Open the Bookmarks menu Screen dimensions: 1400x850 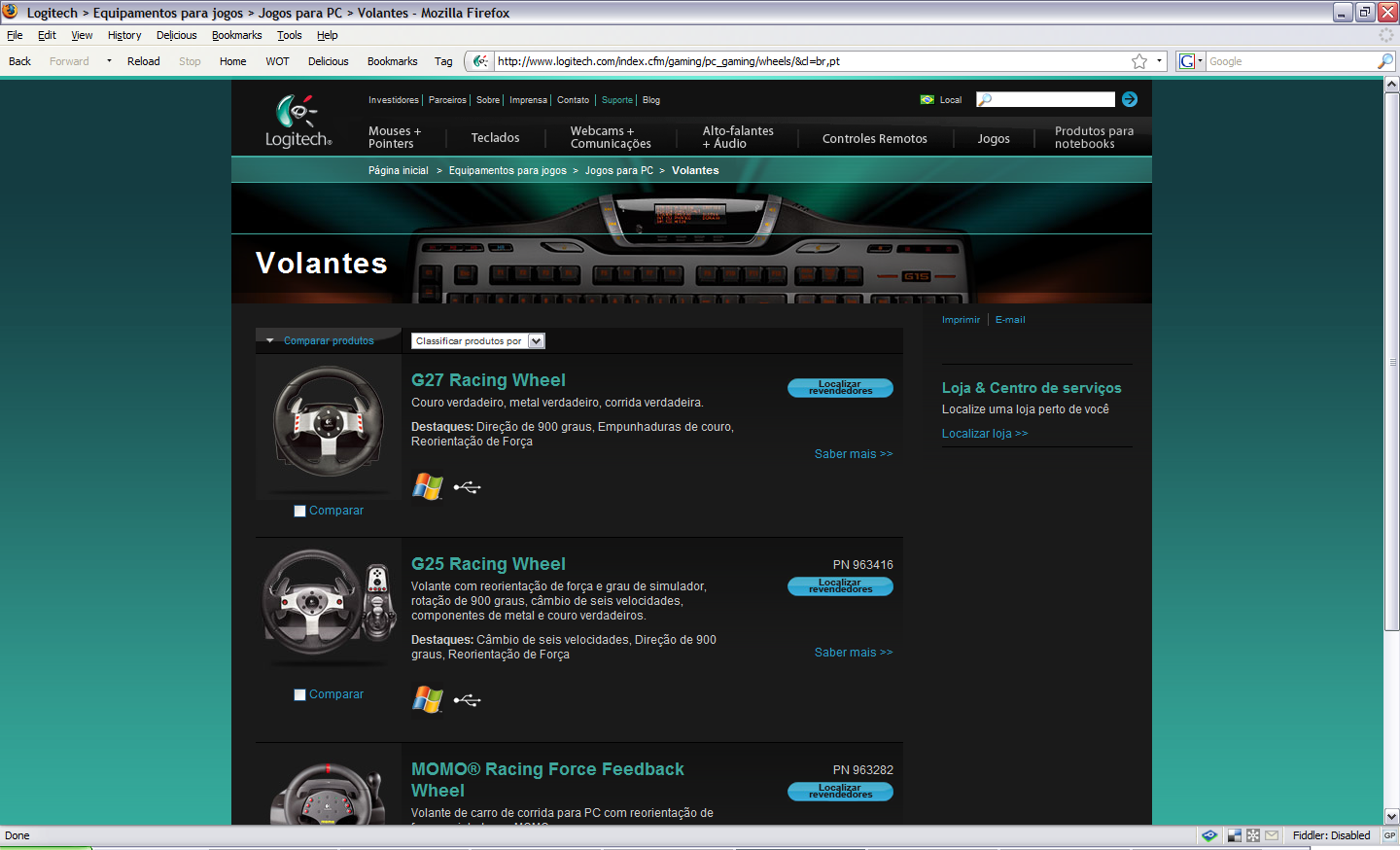(236, 35)
